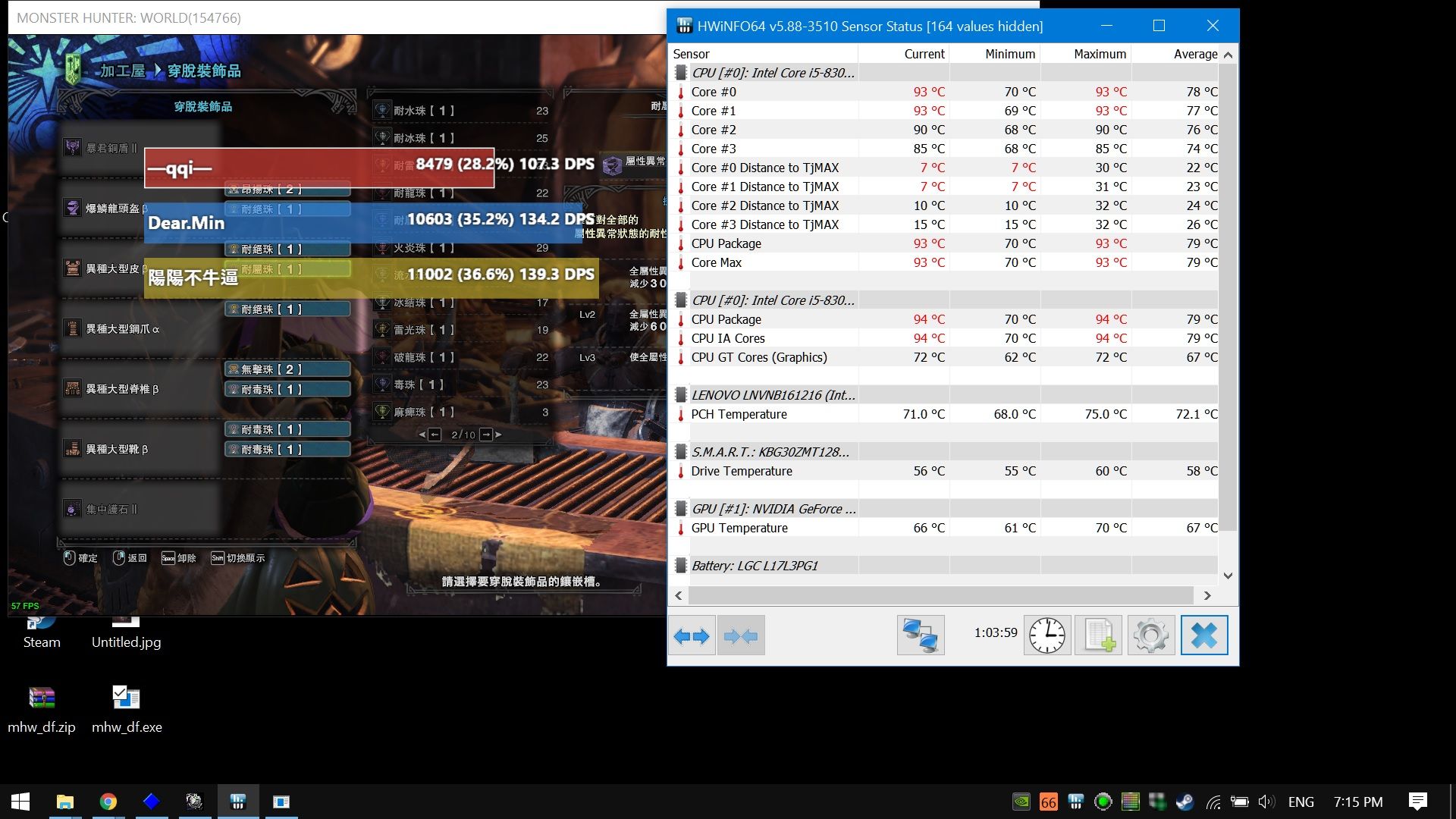The image size is (1456, 819).
Task: Click the Current column header
Action: coord(903,54)
